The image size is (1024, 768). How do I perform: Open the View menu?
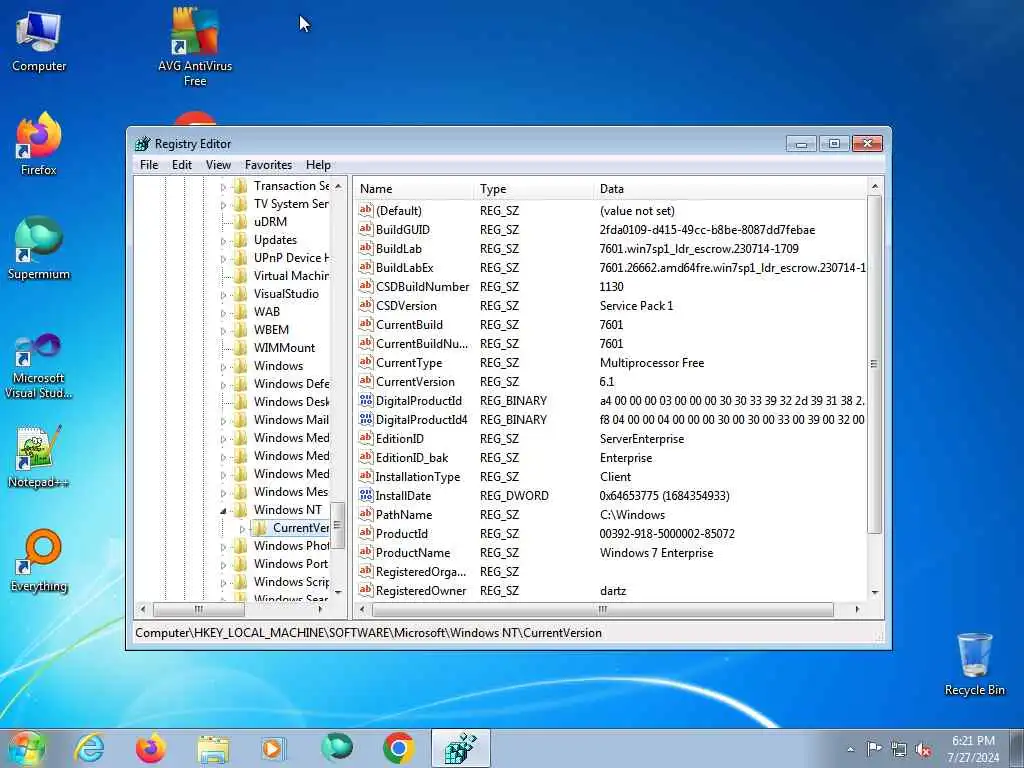point(218,165)
